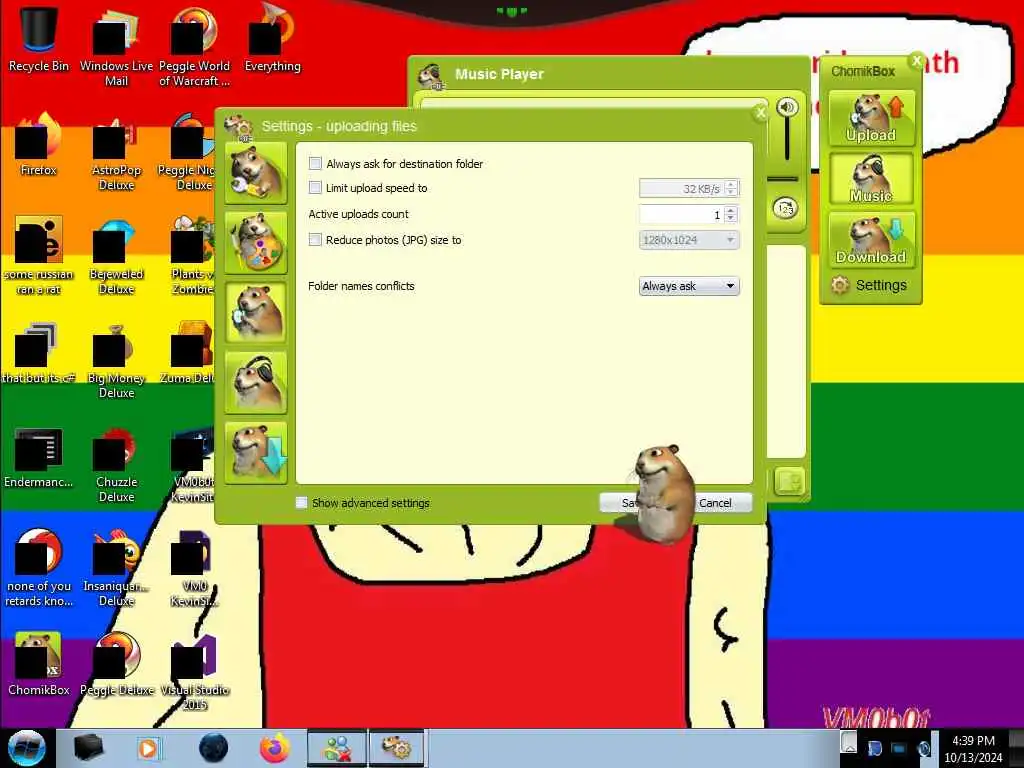This screenshot has height=768, width=1024.
Task: Click the Music Player bottom-right green icon
Action: point(789,482)
